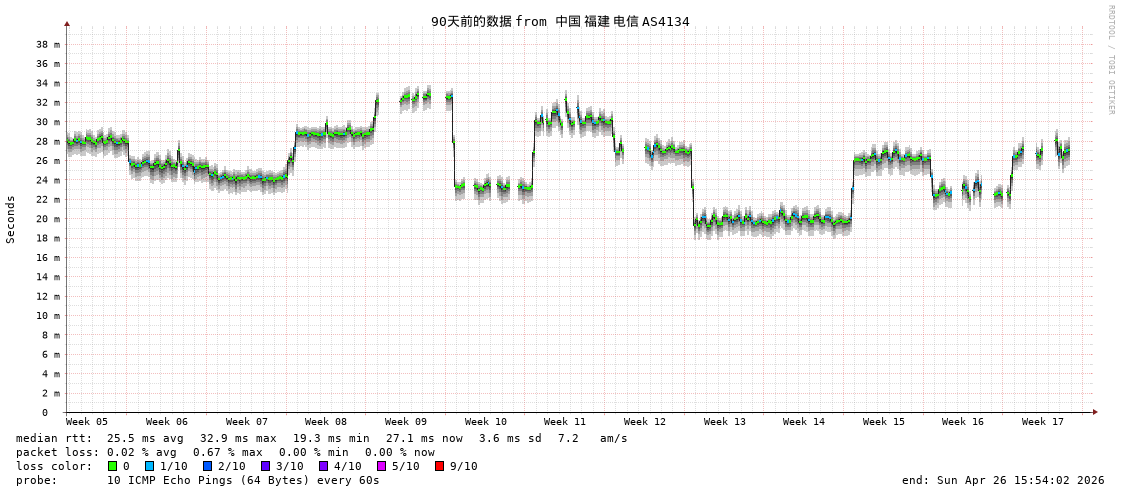Select the Week 17 axis label
The height and width of the screenshot is (494, 1121).
[1043, 422]
